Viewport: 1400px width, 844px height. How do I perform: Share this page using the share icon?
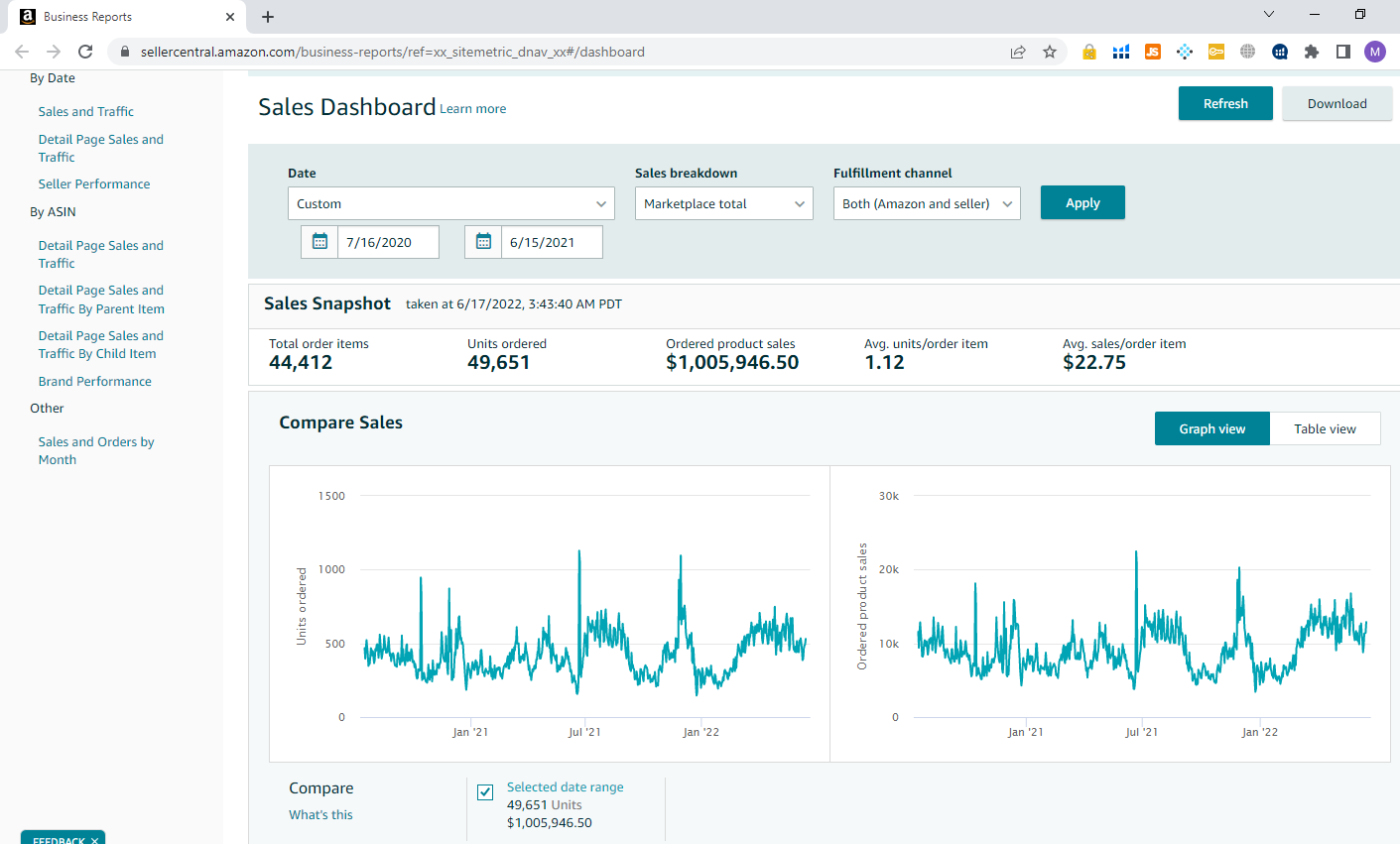click(1018, 52)
